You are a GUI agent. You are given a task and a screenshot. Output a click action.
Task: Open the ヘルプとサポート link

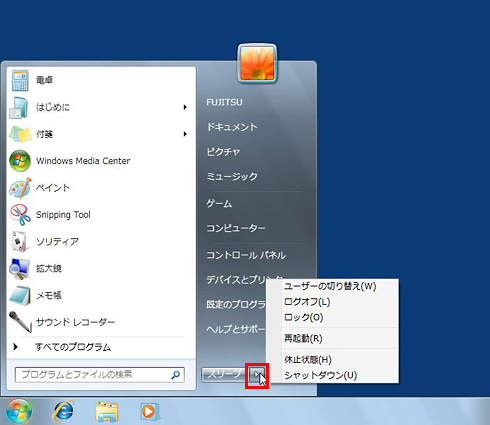coord(236,329)
